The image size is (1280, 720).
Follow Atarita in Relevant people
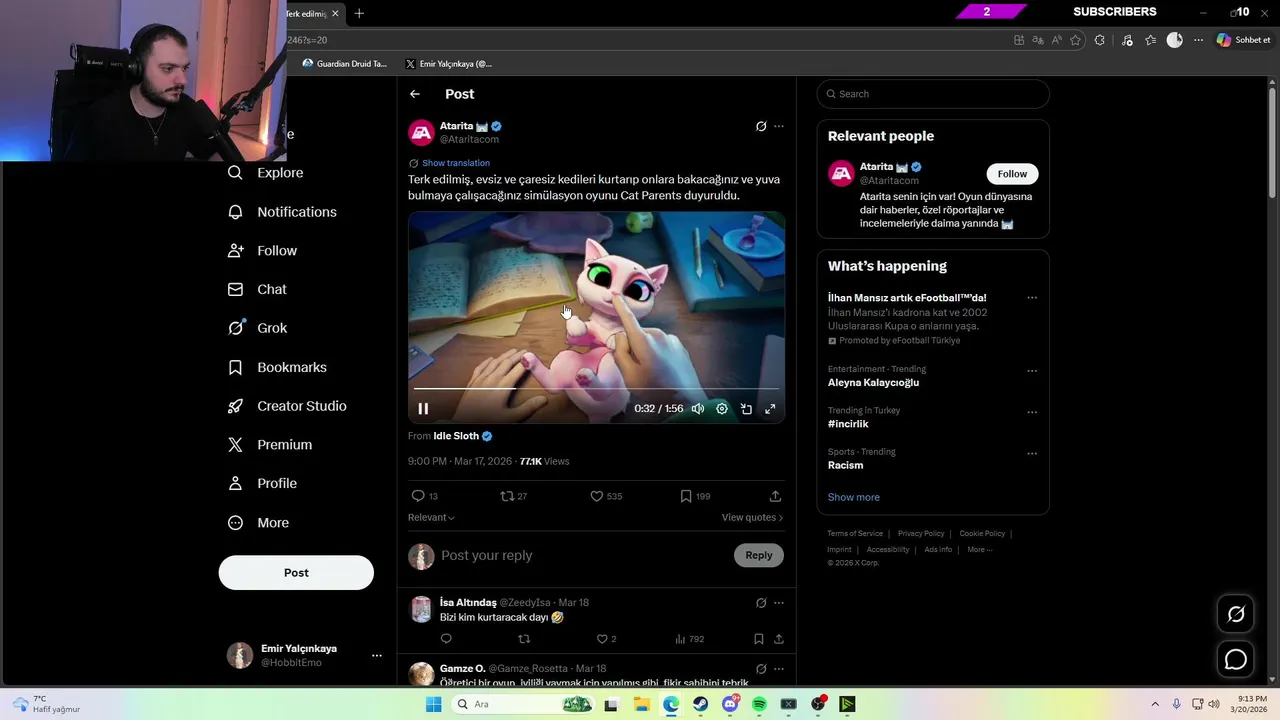click(x=1012, y=174)
